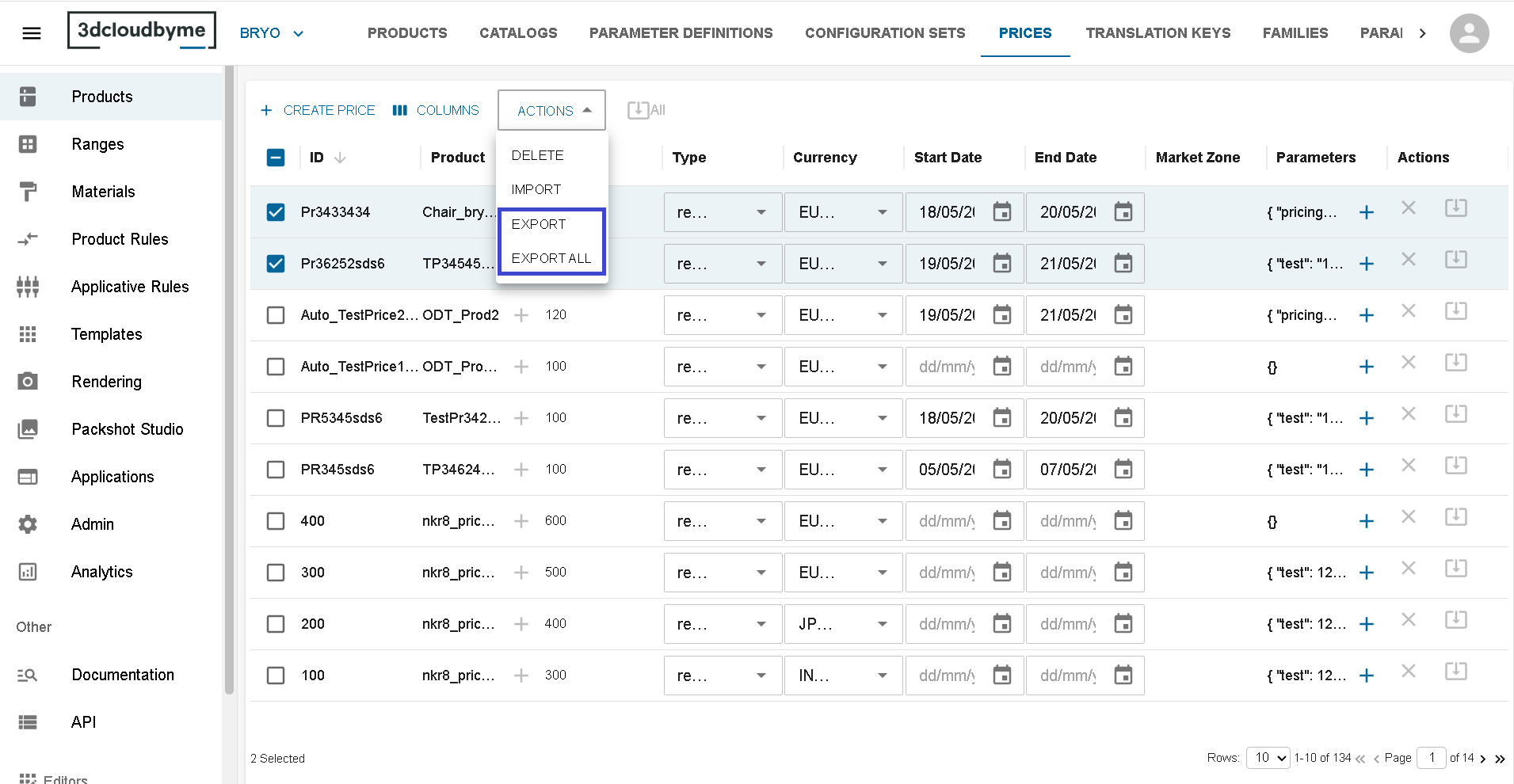Click the download All icon

646,110
